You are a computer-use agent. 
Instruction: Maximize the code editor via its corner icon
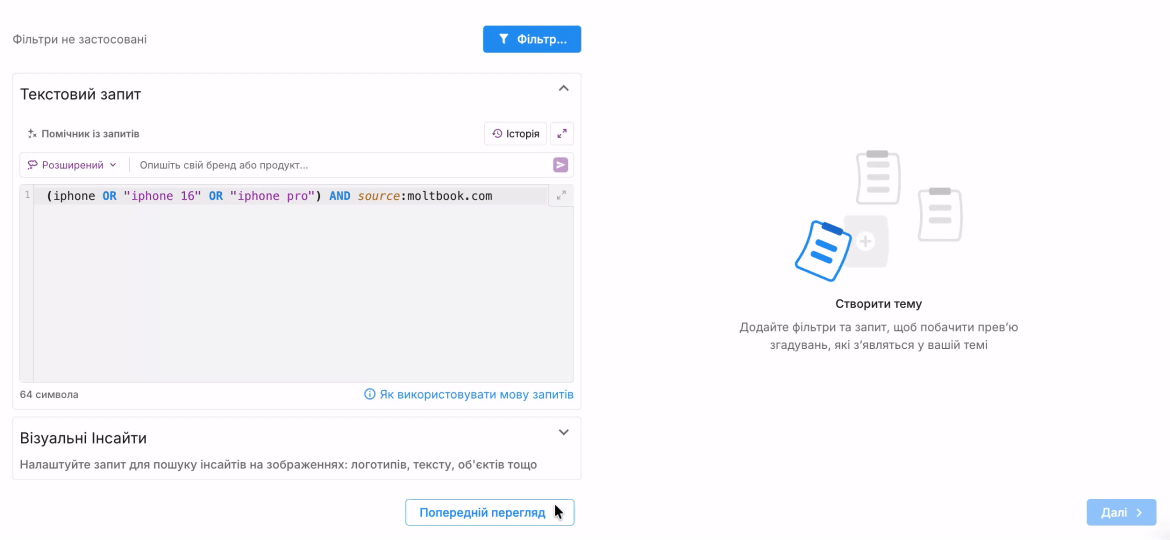coord(561,196)
